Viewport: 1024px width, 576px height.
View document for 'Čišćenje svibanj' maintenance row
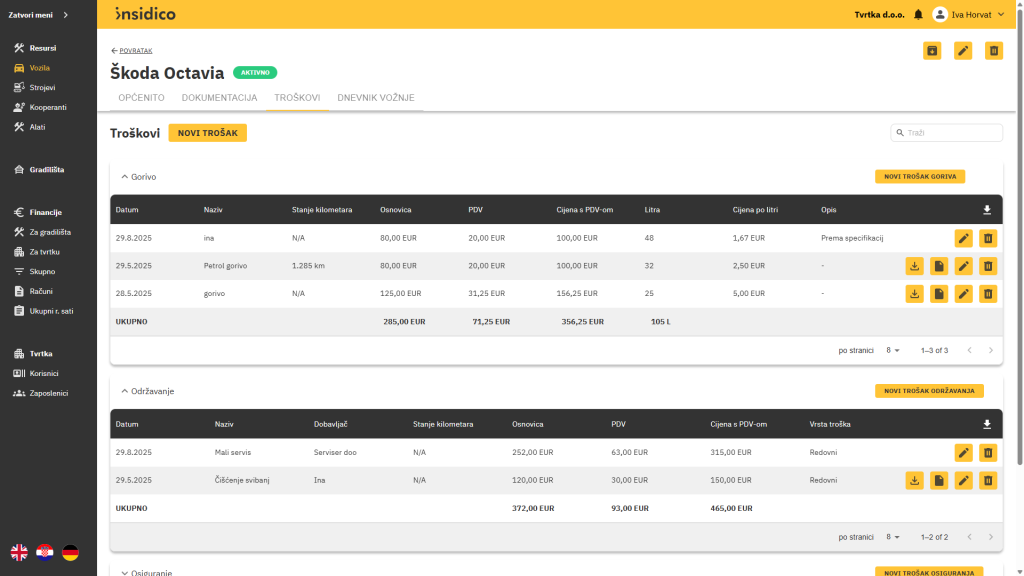[x=939, y=481]
